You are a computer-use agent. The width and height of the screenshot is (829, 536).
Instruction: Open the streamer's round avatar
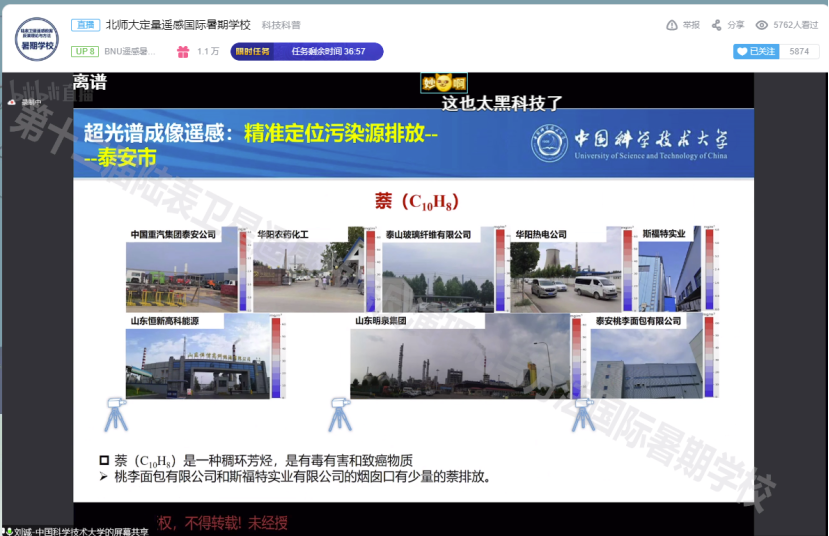coord(36,37)
